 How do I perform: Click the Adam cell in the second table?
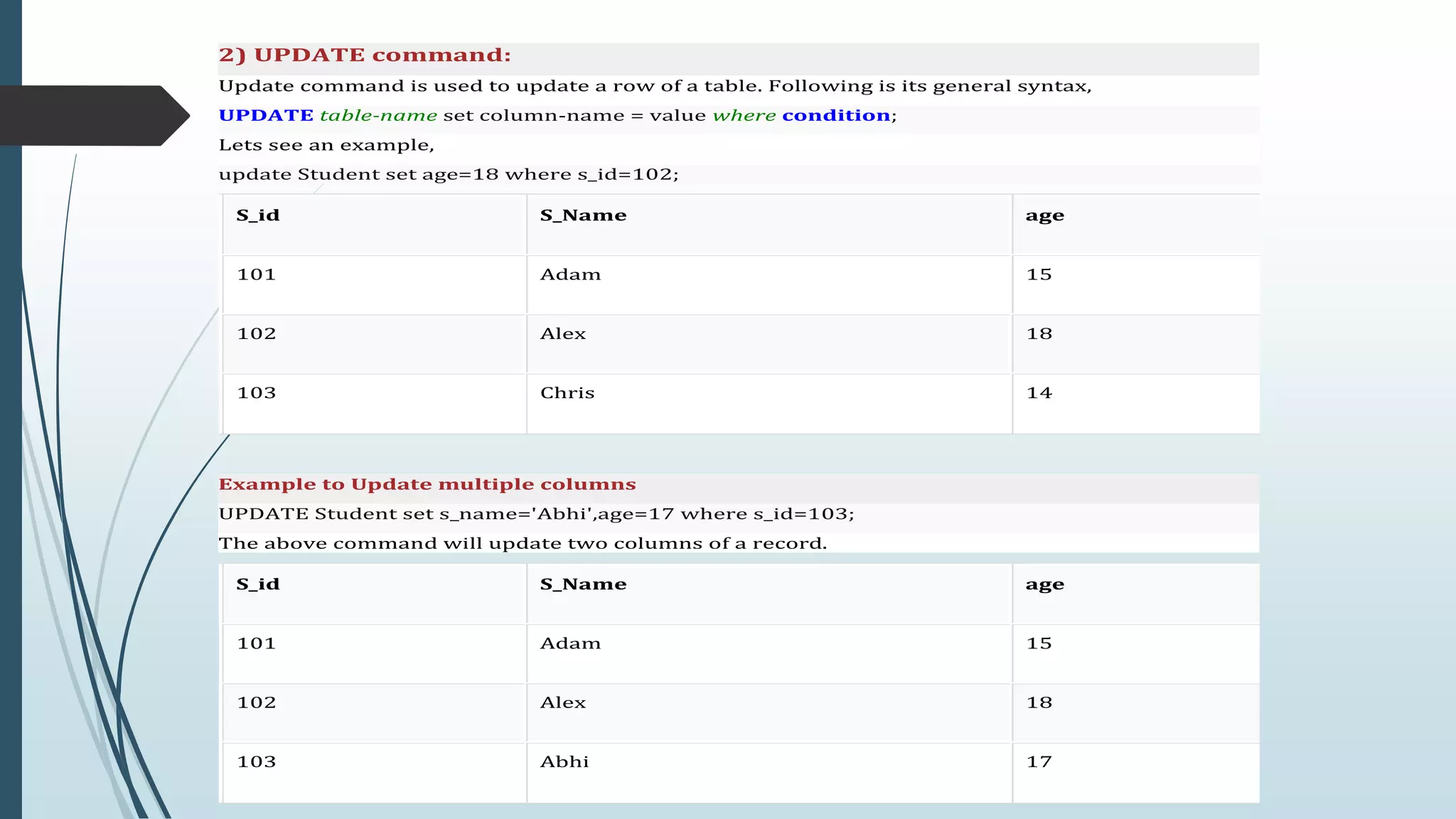(769, 654)
